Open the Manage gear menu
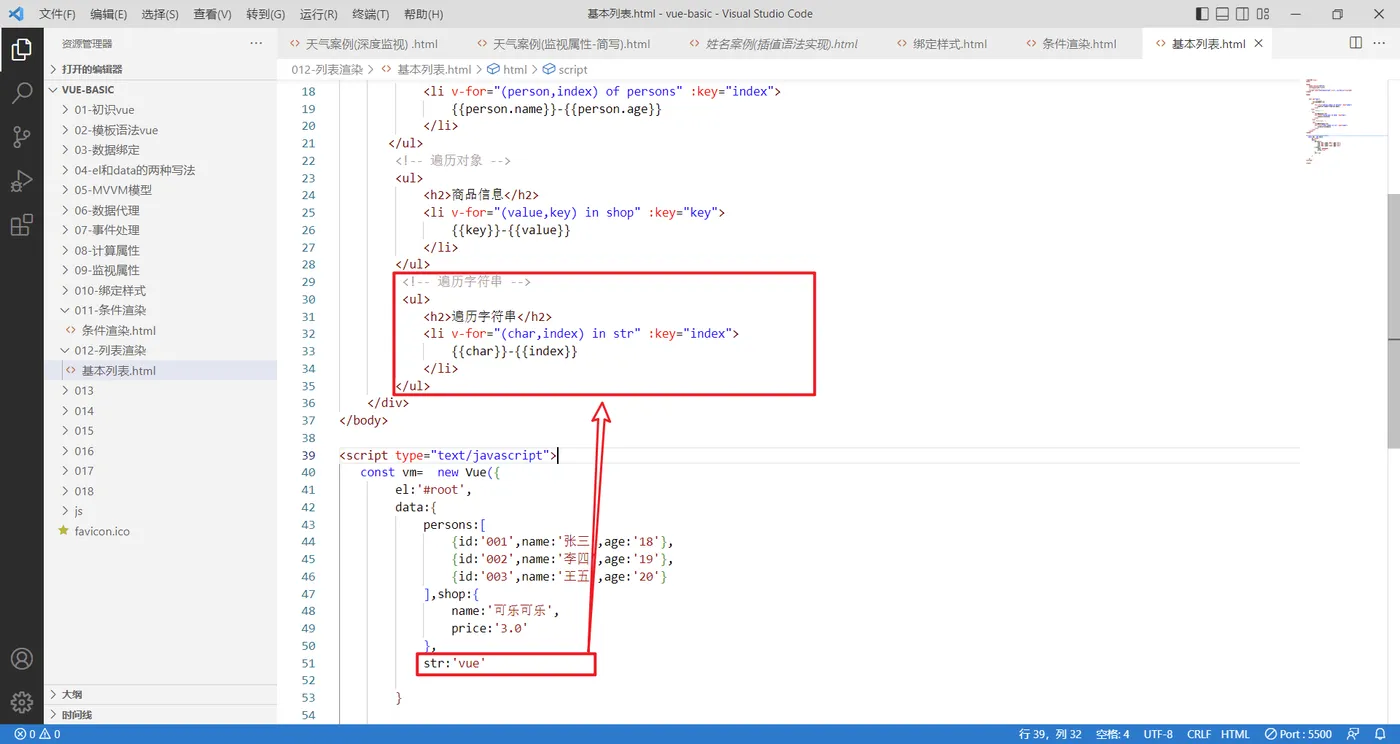 pos(21,702)
